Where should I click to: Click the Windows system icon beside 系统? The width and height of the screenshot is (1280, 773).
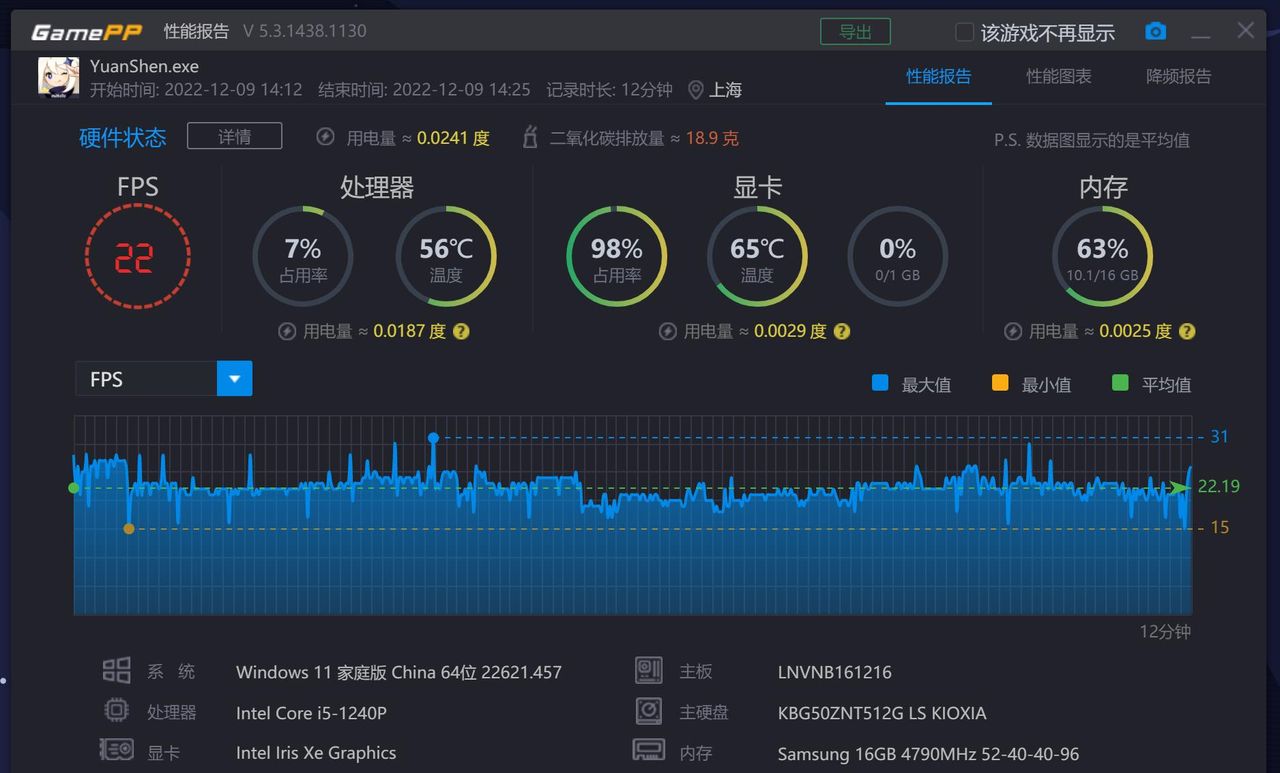116,671
